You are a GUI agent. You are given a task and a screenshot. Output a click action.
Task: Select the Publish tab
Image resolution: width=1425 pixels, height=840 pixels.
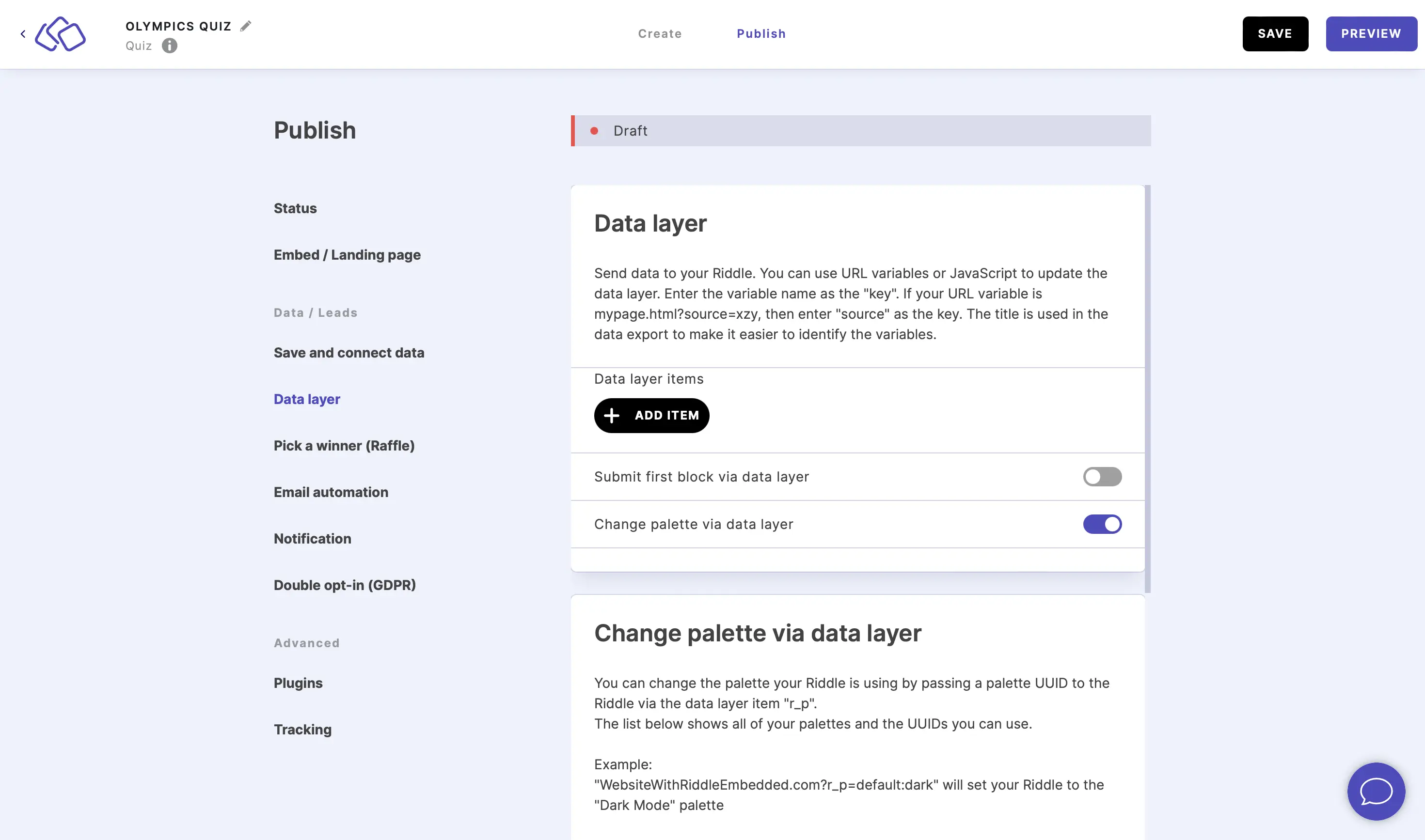761,33
